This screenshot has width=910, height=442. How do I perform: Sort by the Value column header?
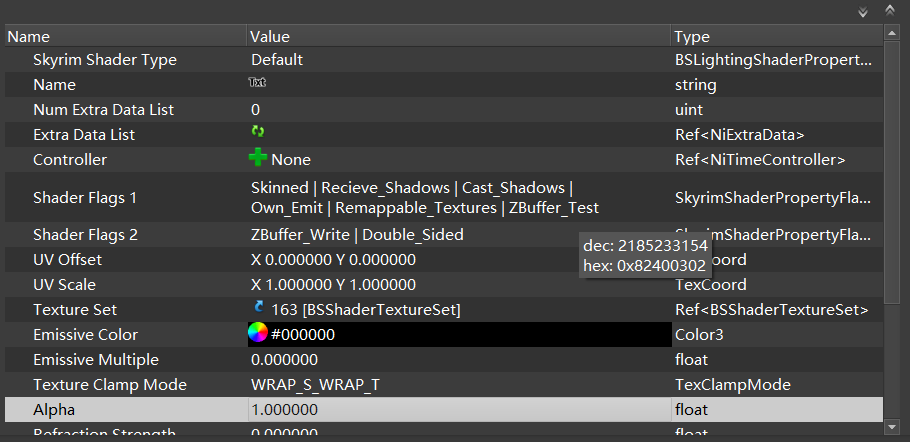pos(459,37)
